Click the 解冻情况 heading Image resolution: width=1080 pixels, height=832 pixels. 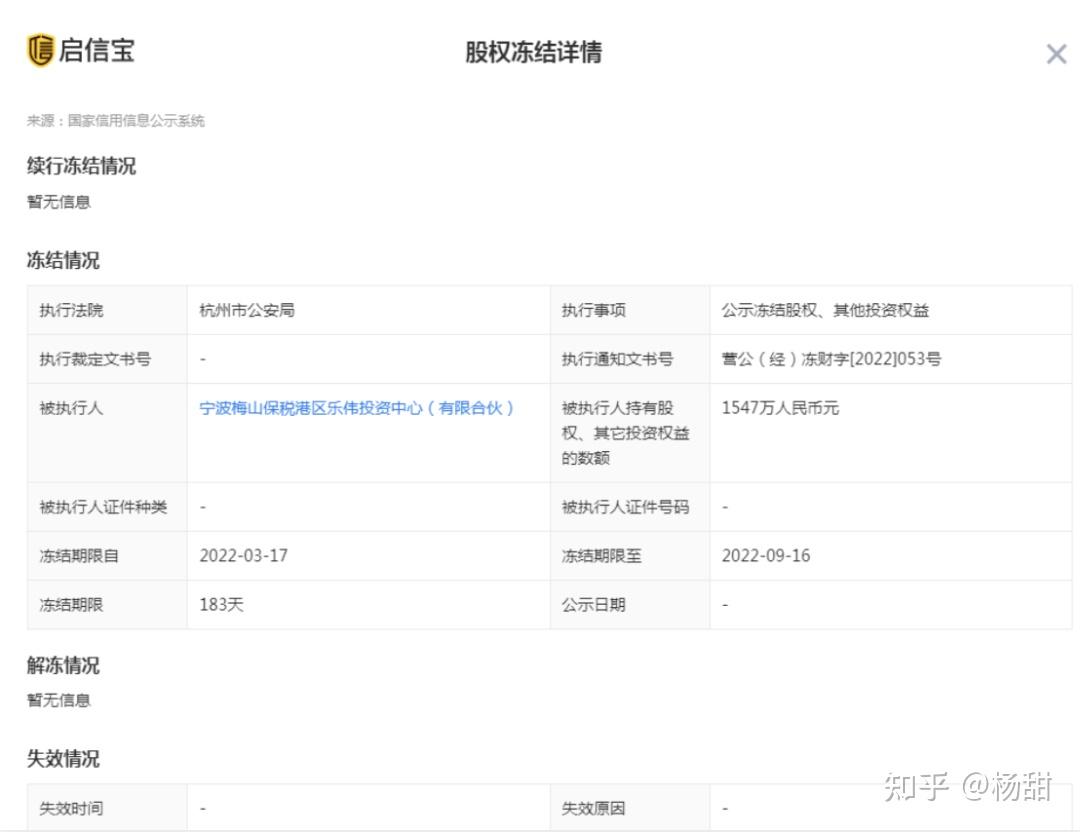[x=63, y=665]
